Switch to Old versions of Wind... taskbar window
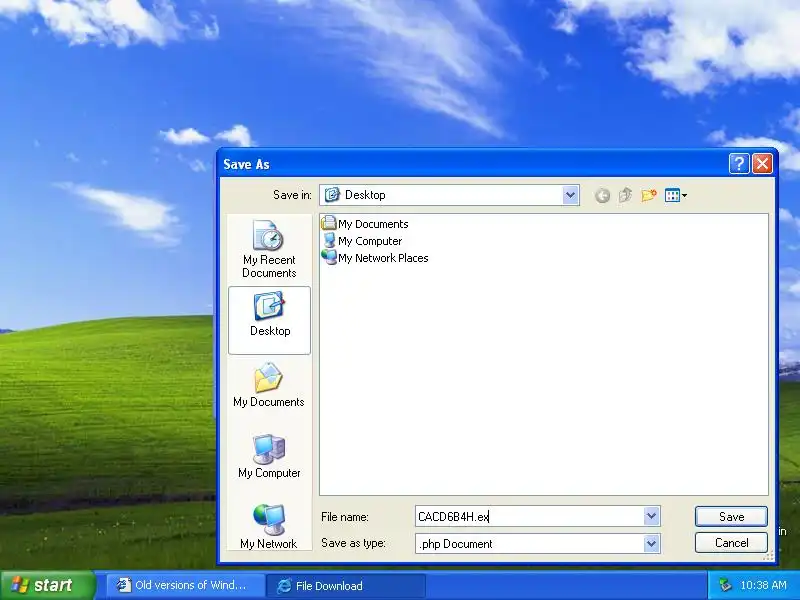The image size is (800, 600). click(x=186, y=585)
